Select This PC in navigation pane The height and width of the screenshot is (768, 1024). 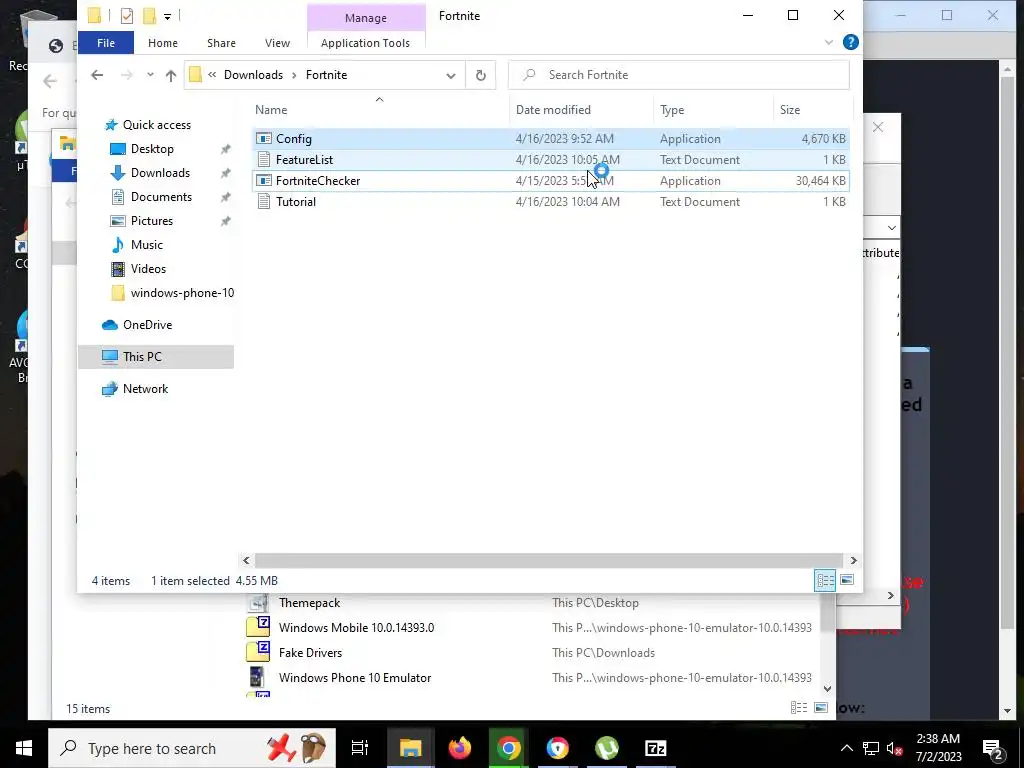(142, 357)
